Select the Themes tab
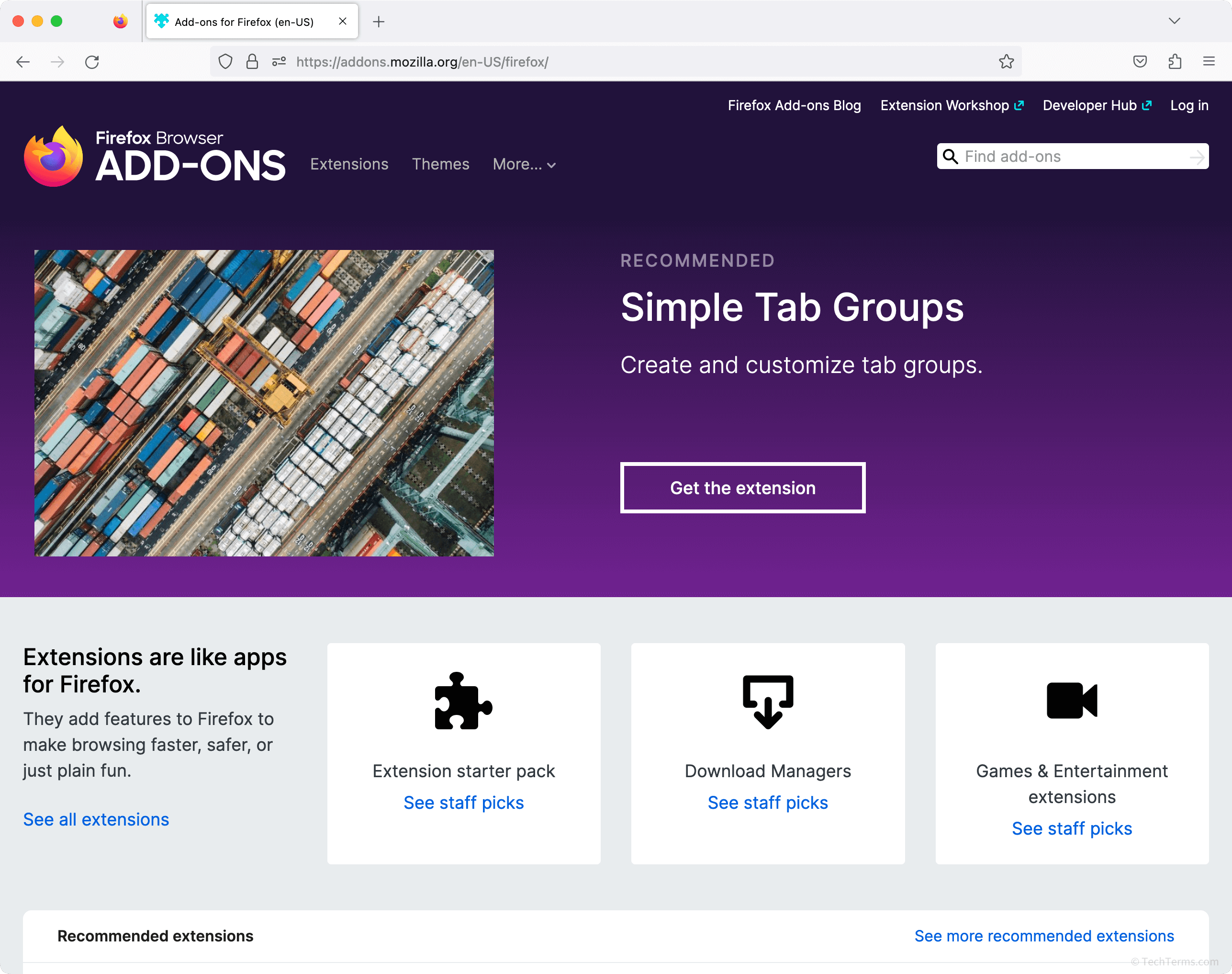This screenshot has height=974, width=1232. (x=441, y=164)
